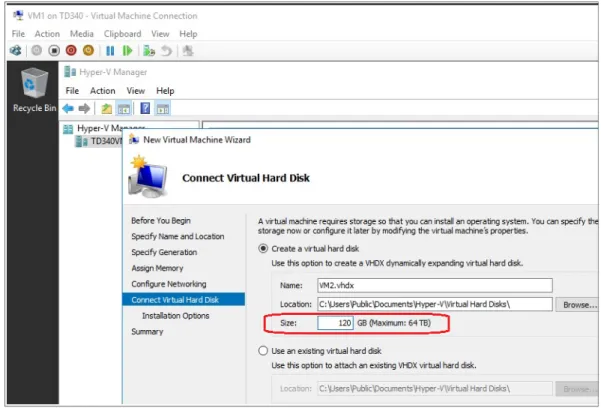This screenshot has width=601, height=408.
Task: Click the enhanced session toolbar icon
Action: coord(188,51)
